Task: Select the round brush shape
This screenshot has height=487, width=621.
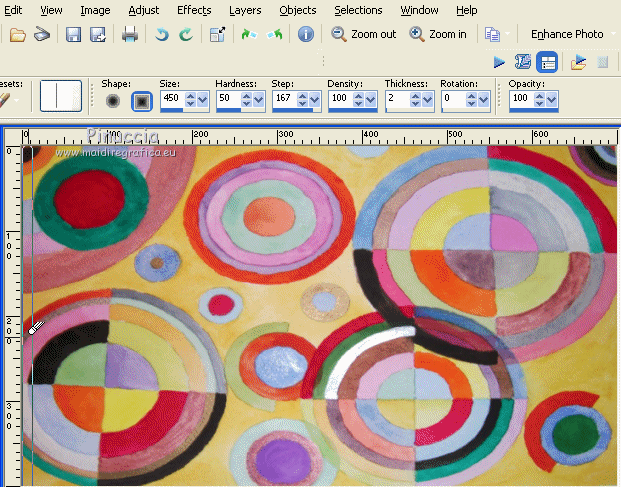Action: (113, 100)
